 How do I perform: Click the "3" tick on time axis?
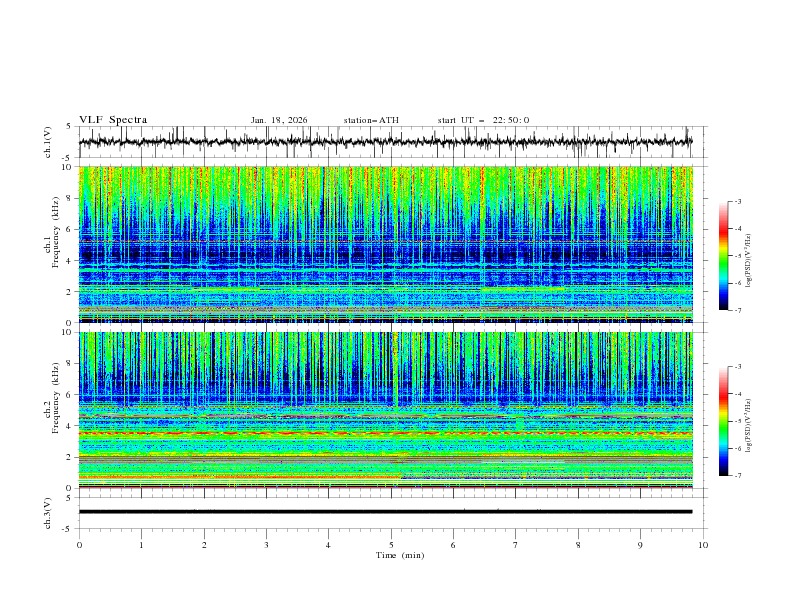coord(266,545)
